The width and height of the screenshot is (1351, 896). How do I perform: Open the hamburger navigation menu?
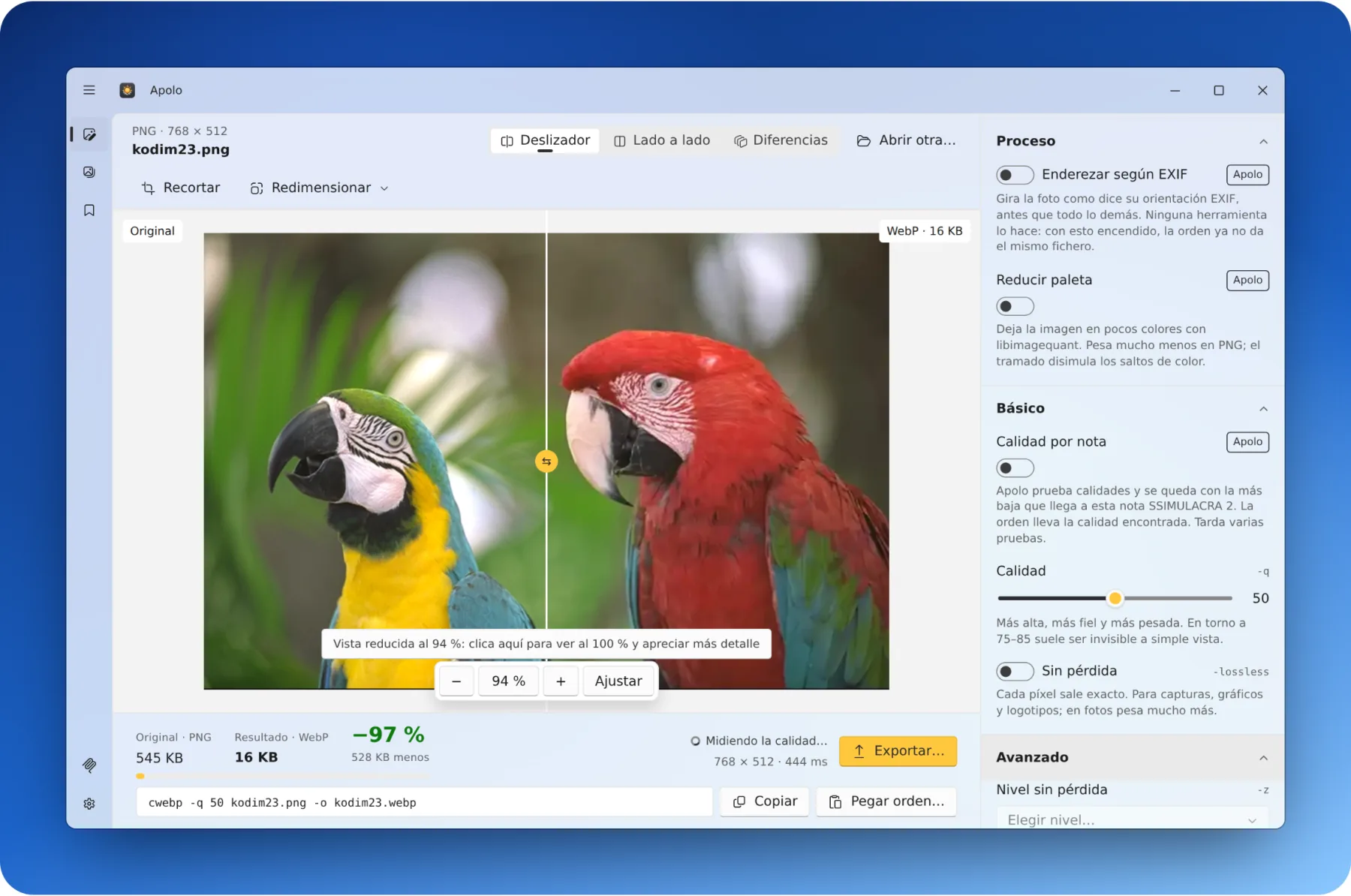pos(89,90)
